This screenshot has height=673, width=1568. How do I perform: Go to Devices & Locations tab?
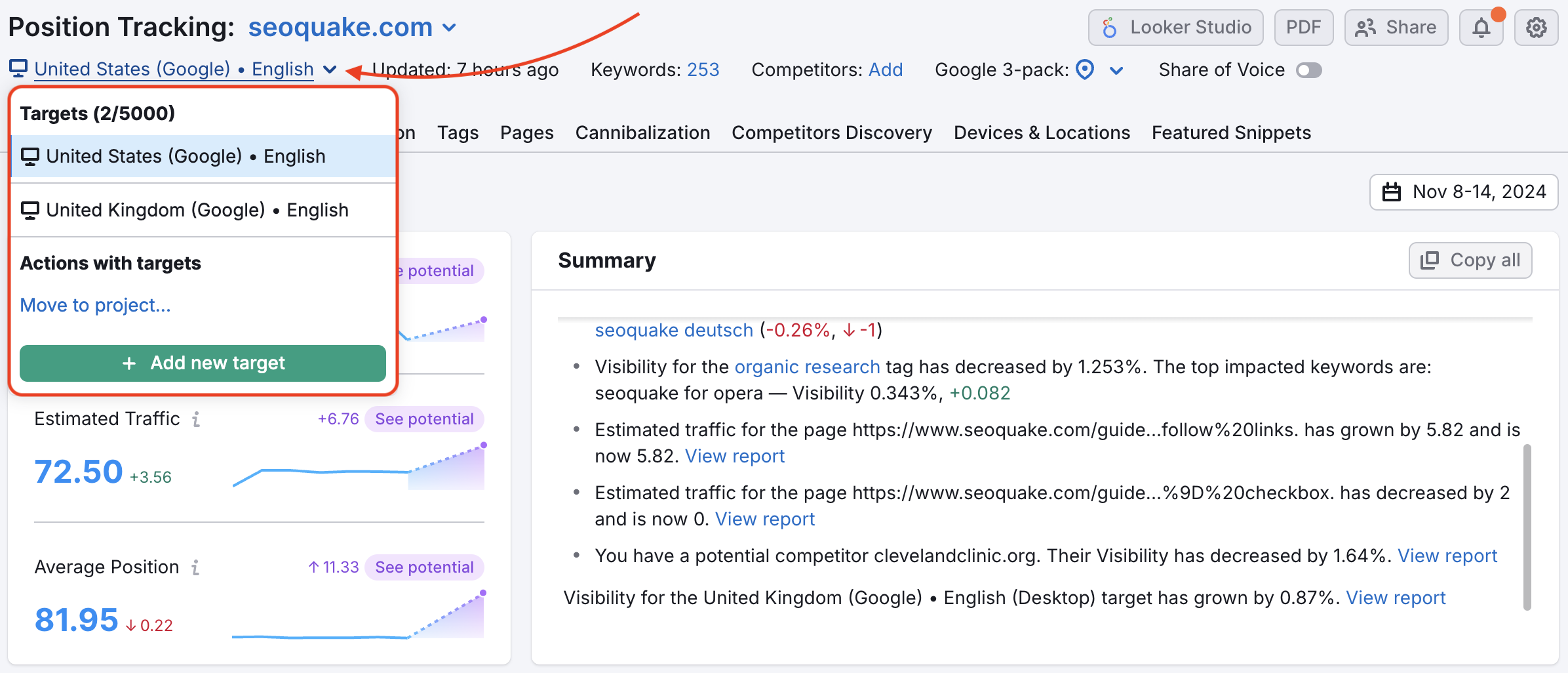[x=1042, y=133]
